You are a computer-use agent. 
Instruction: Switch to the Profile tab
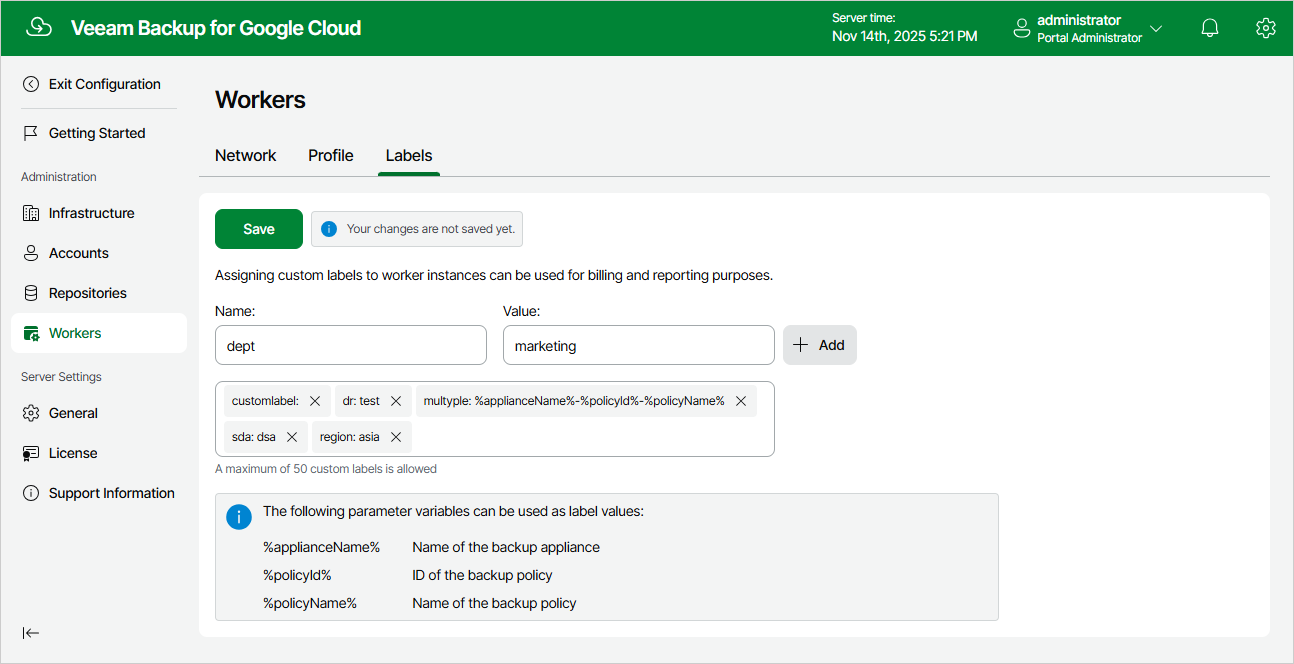331,155
